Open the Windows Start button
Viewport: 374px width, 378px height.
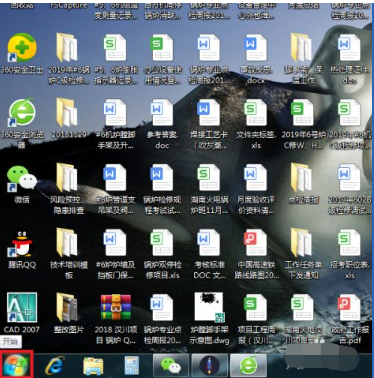[x=16, y=364]
